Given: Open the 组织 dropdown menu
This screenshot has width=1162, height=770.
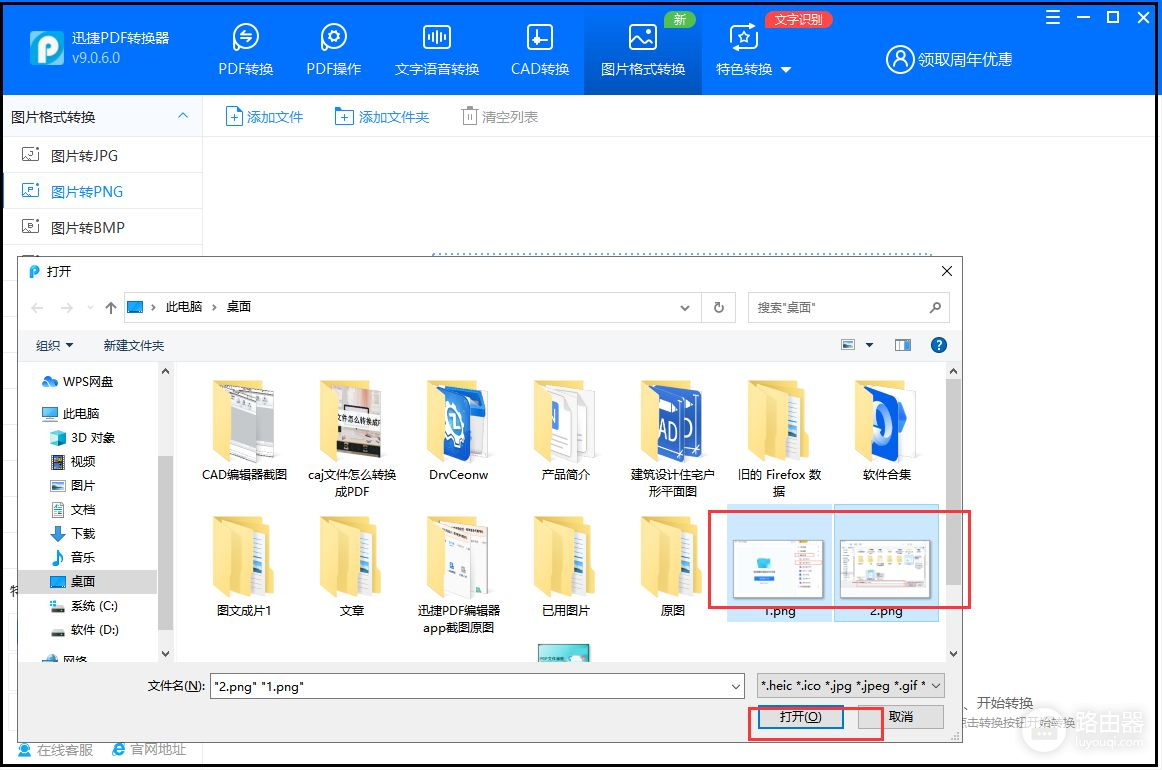Looking at the screenshot, I should pos(55,345).
